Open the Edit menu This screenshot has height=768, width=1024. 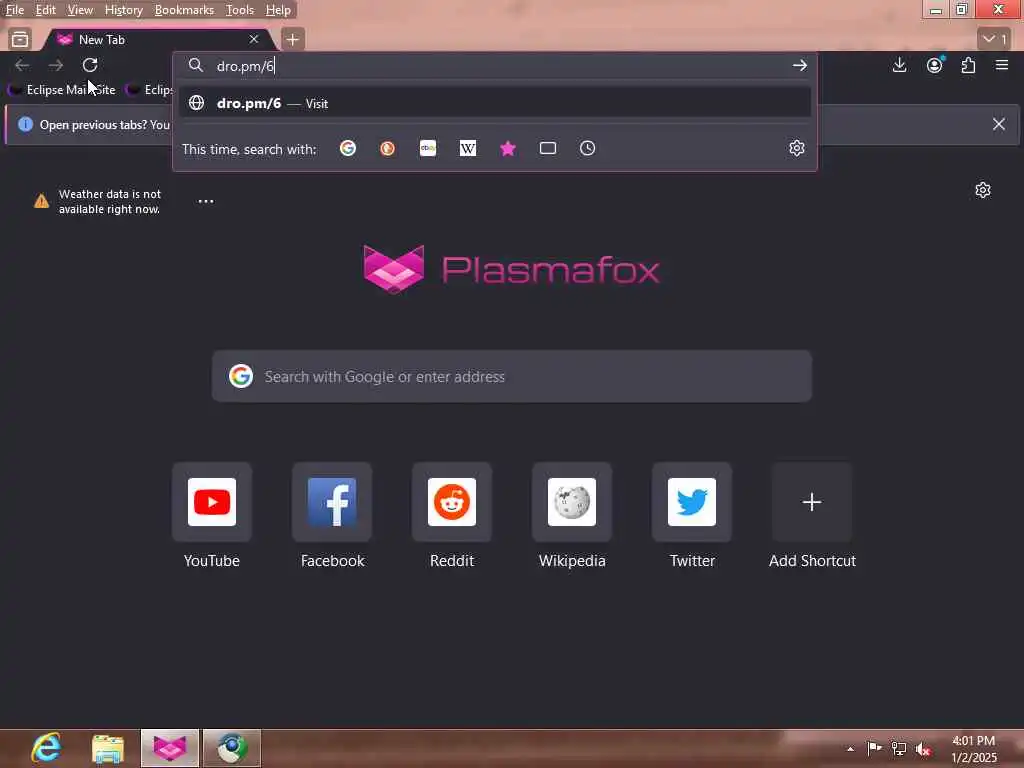pyautogui.click(x=45, y=10)
